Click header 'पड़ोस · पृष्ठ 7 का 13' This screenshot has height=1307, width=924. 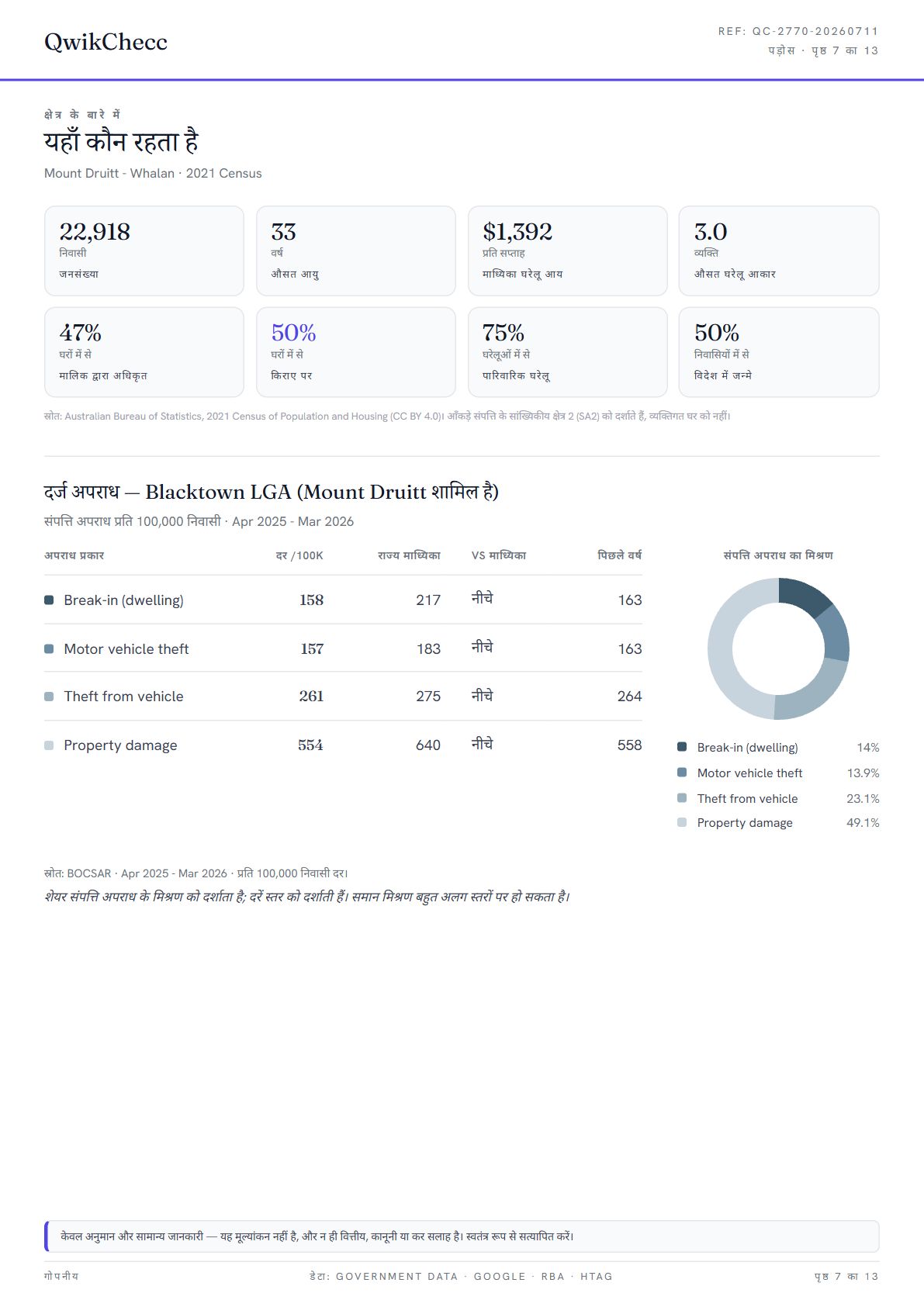pyautogui.click(x=823, y=50)
